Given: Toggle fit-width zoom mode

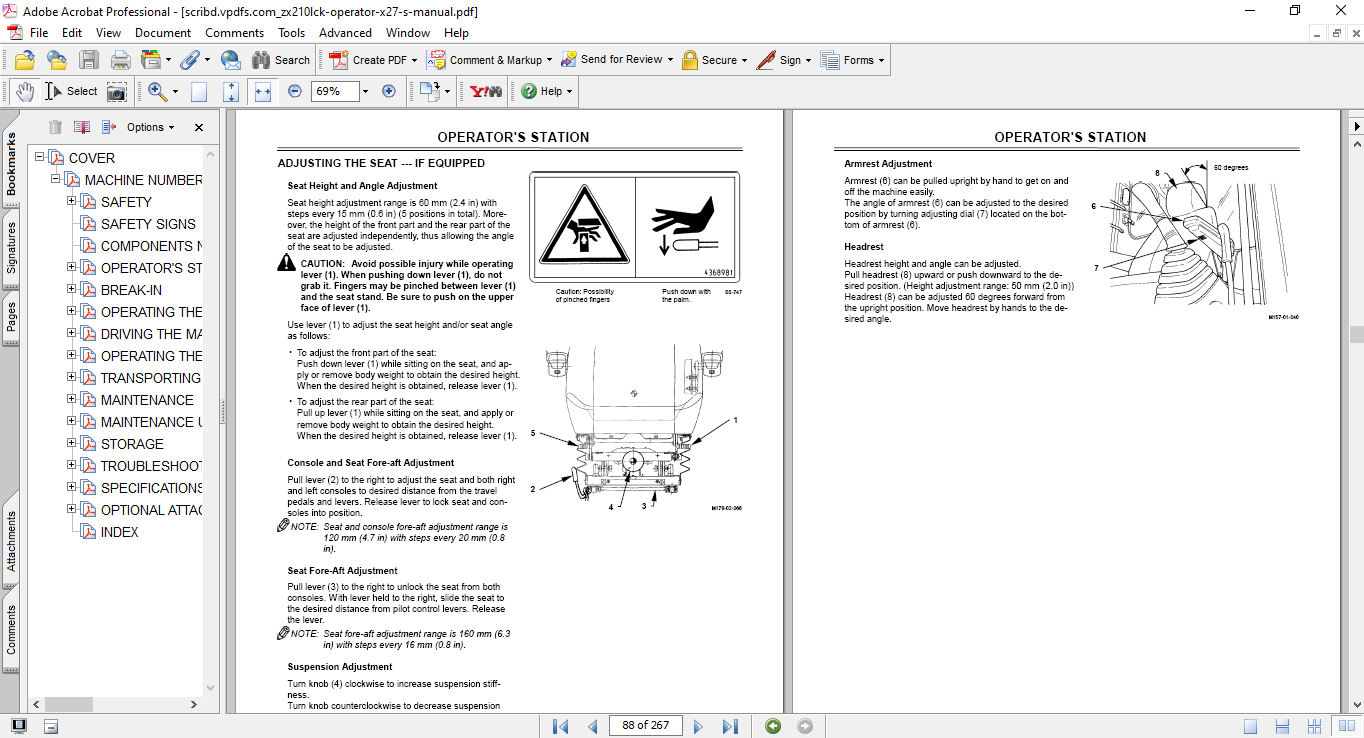Looking at the screenshot, I should coord(263,91).
